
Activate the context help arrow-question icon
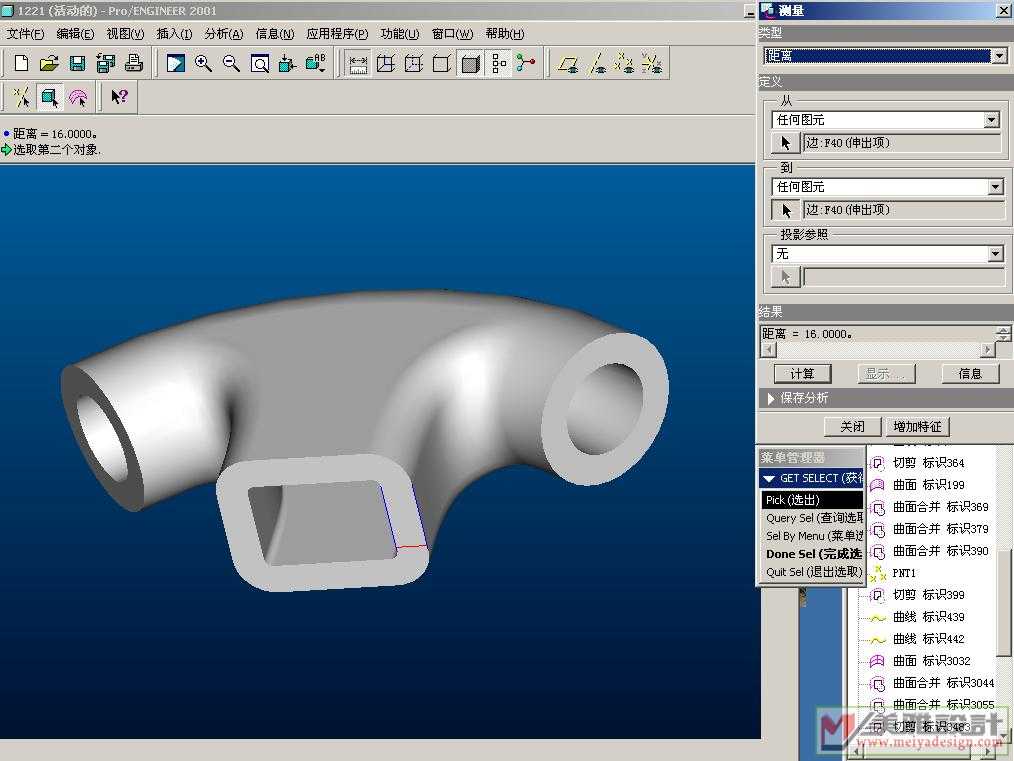(120, 97)
